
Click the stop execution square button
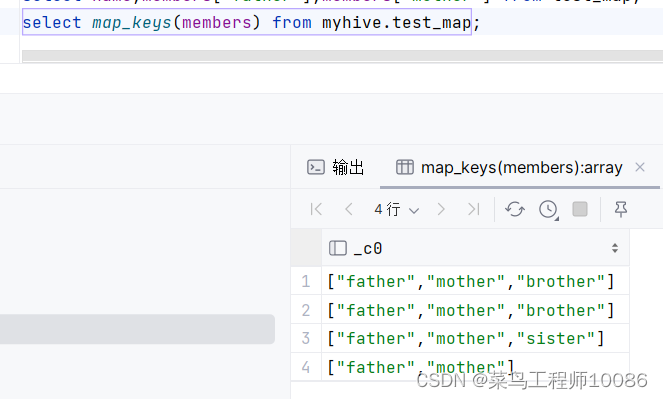(580, 209)
